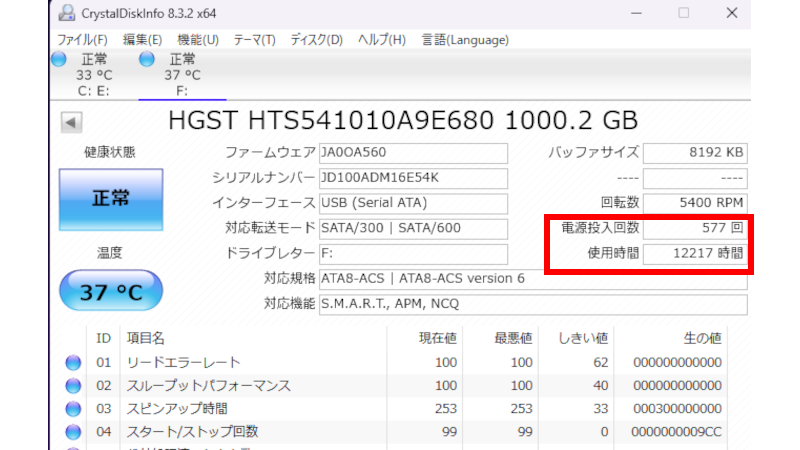
Task: Click the 正常 health status button
Action: tap(111, 199)
